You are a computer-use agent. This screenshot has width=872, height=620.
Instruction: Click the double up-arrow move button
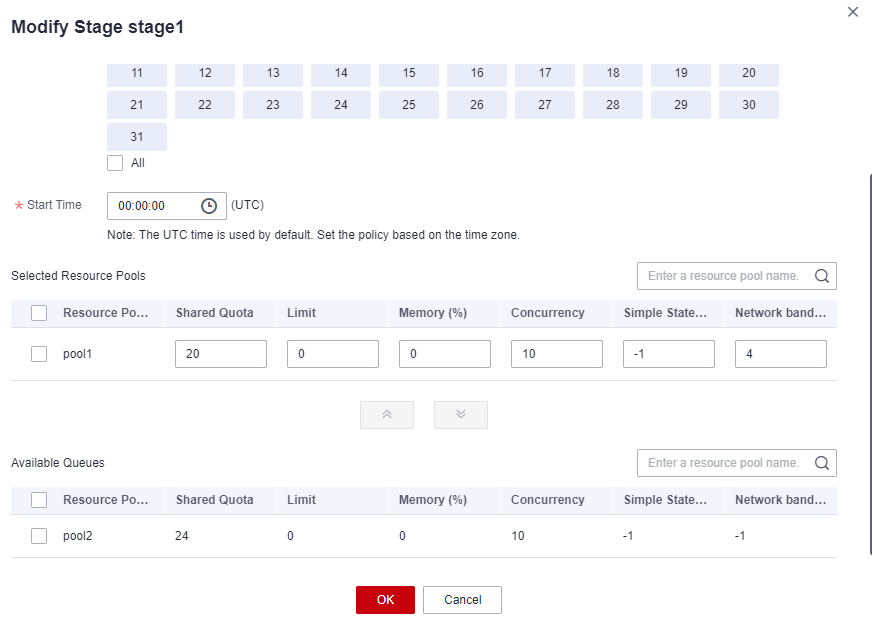coord(387,415)
